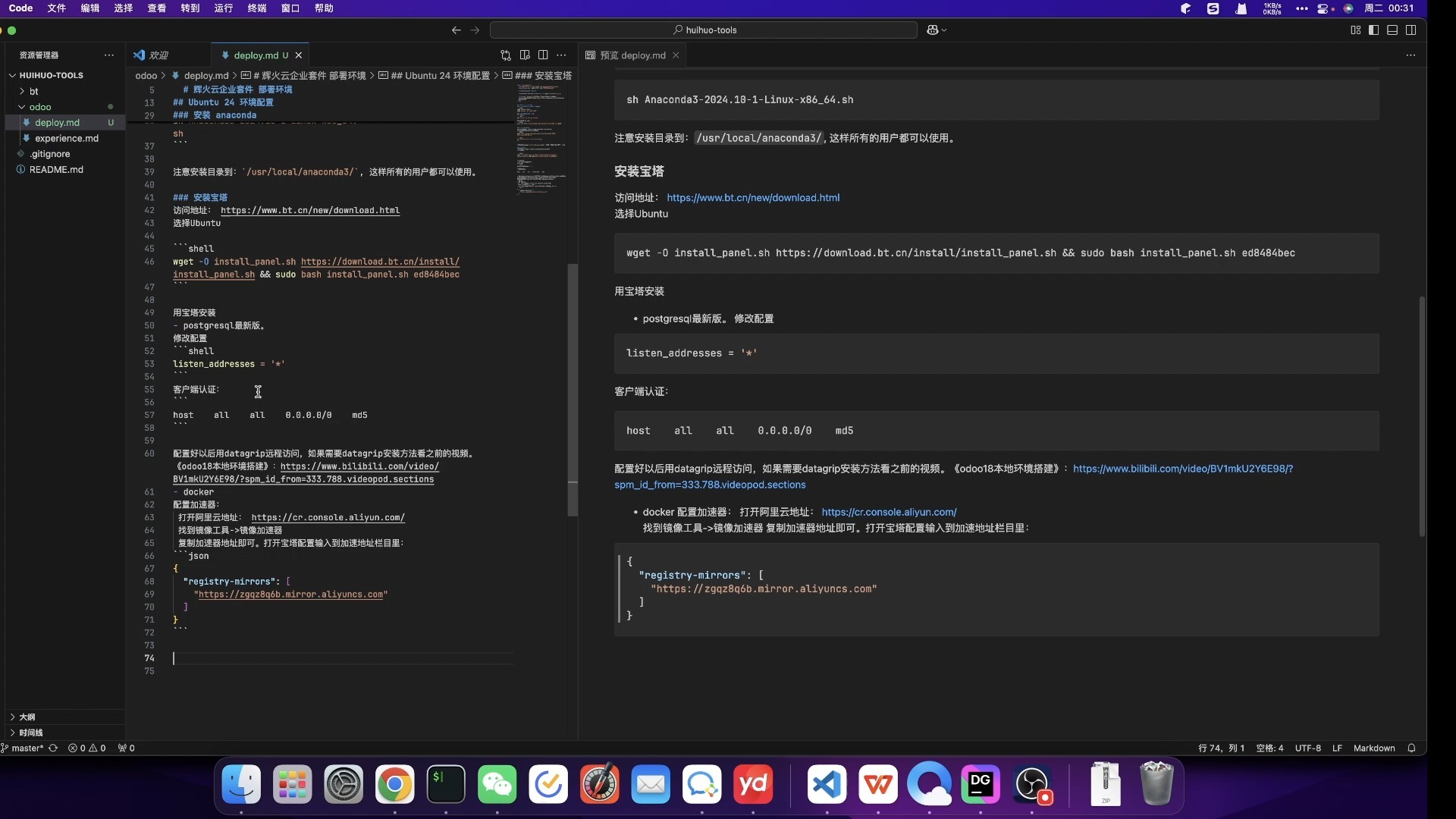Click the editor minimap
1456x819 pixels.
[541, 136]
